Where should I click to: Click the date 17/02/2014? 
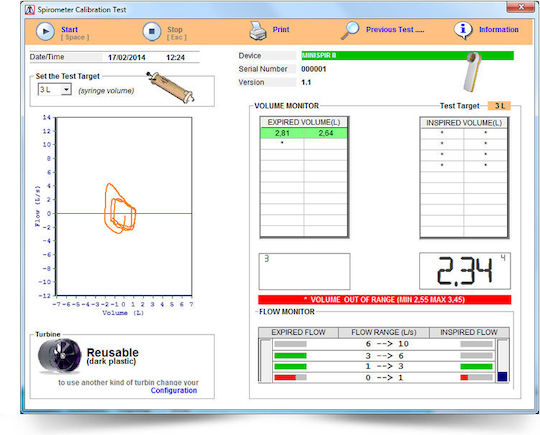click(127, 58)
